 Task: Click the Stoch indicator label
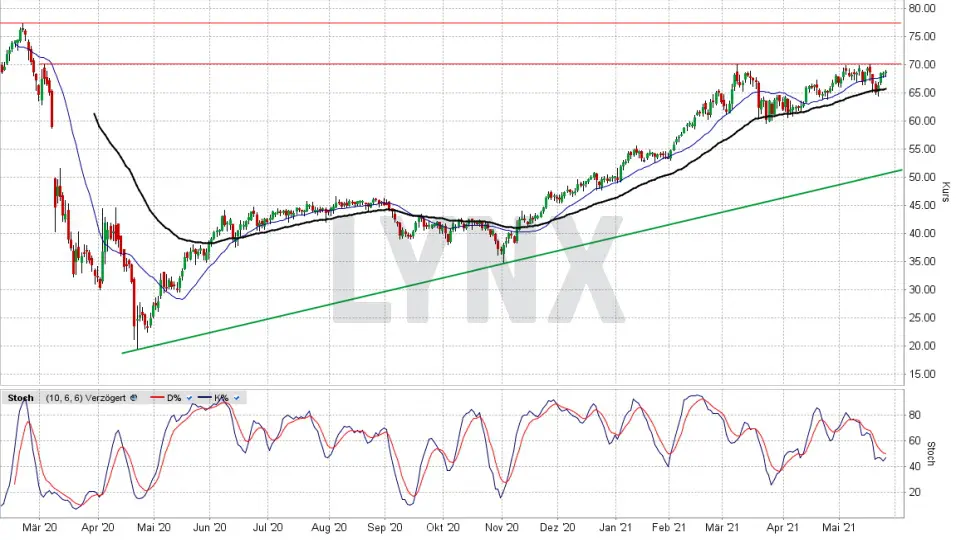point(21,398)
